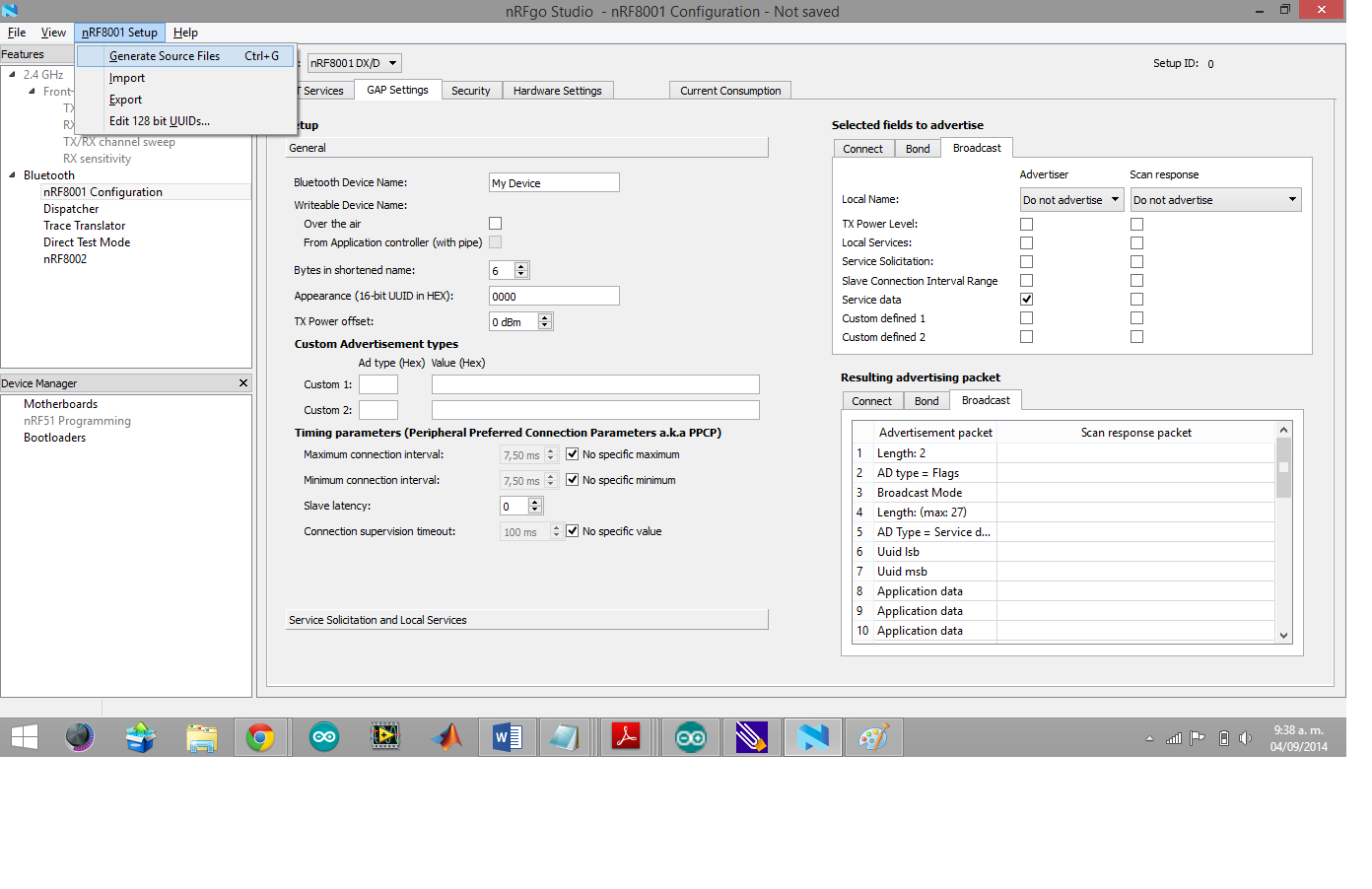This screenshot has width=1372, height=889.
Task: Uncheck Service data advertiser checkbox
Action: tap(1026, 299)
